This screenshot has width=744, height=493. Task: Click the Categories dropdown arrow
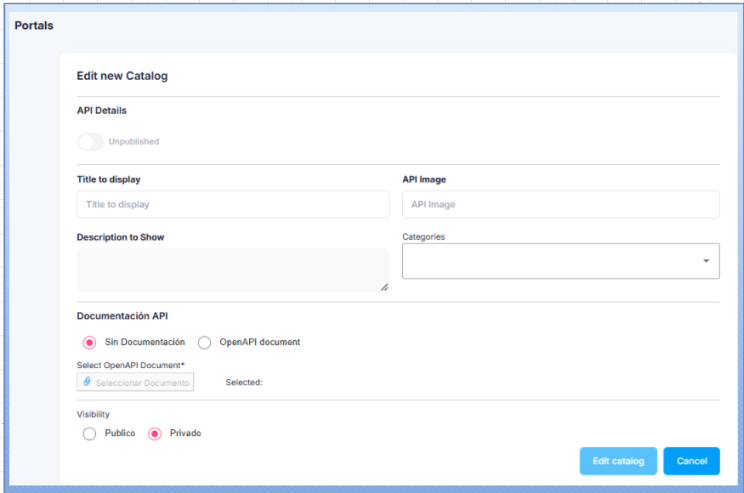coord(705,261)
